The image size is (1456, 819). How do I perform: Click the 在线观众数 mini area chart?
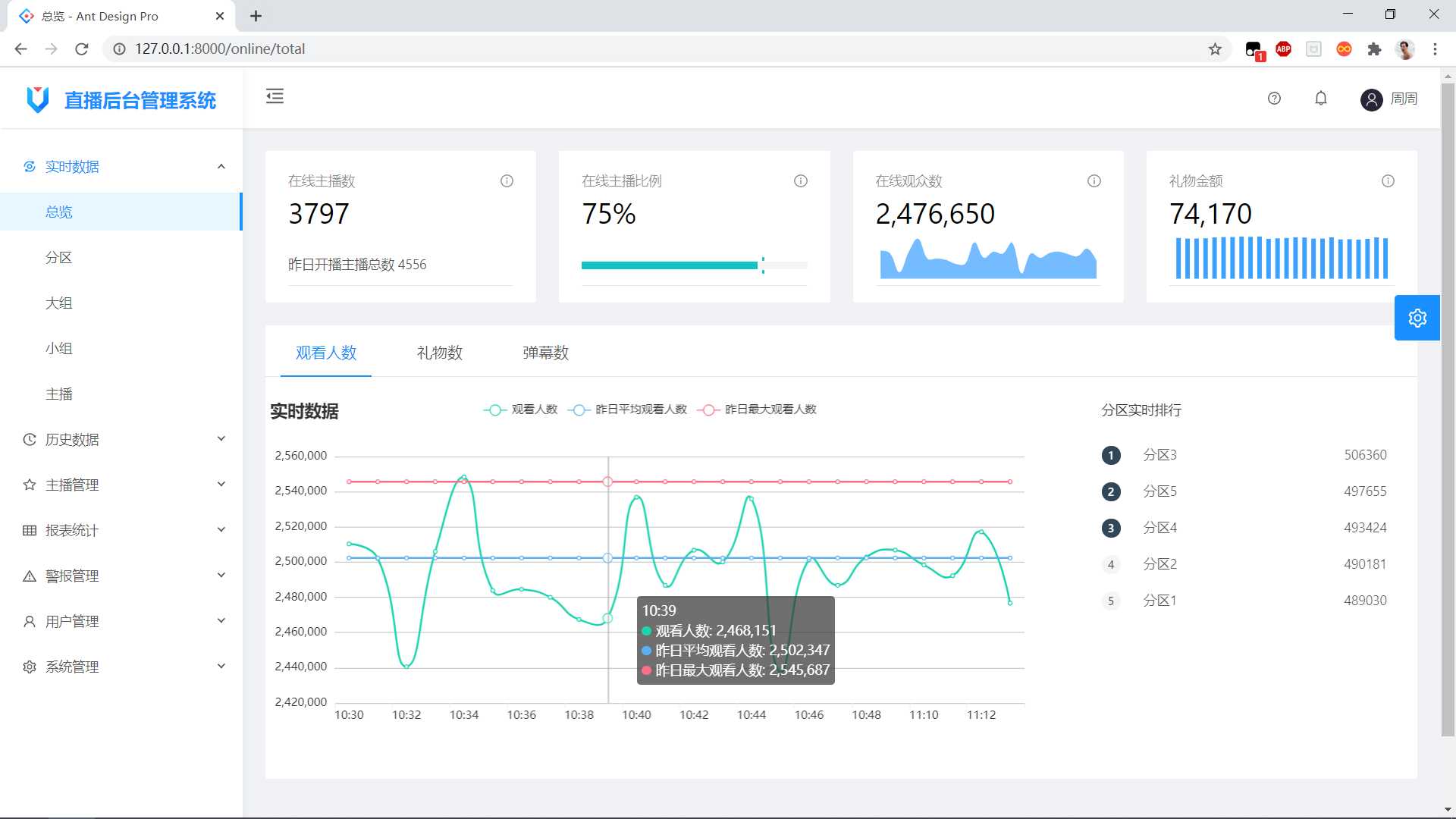[988, 259]
